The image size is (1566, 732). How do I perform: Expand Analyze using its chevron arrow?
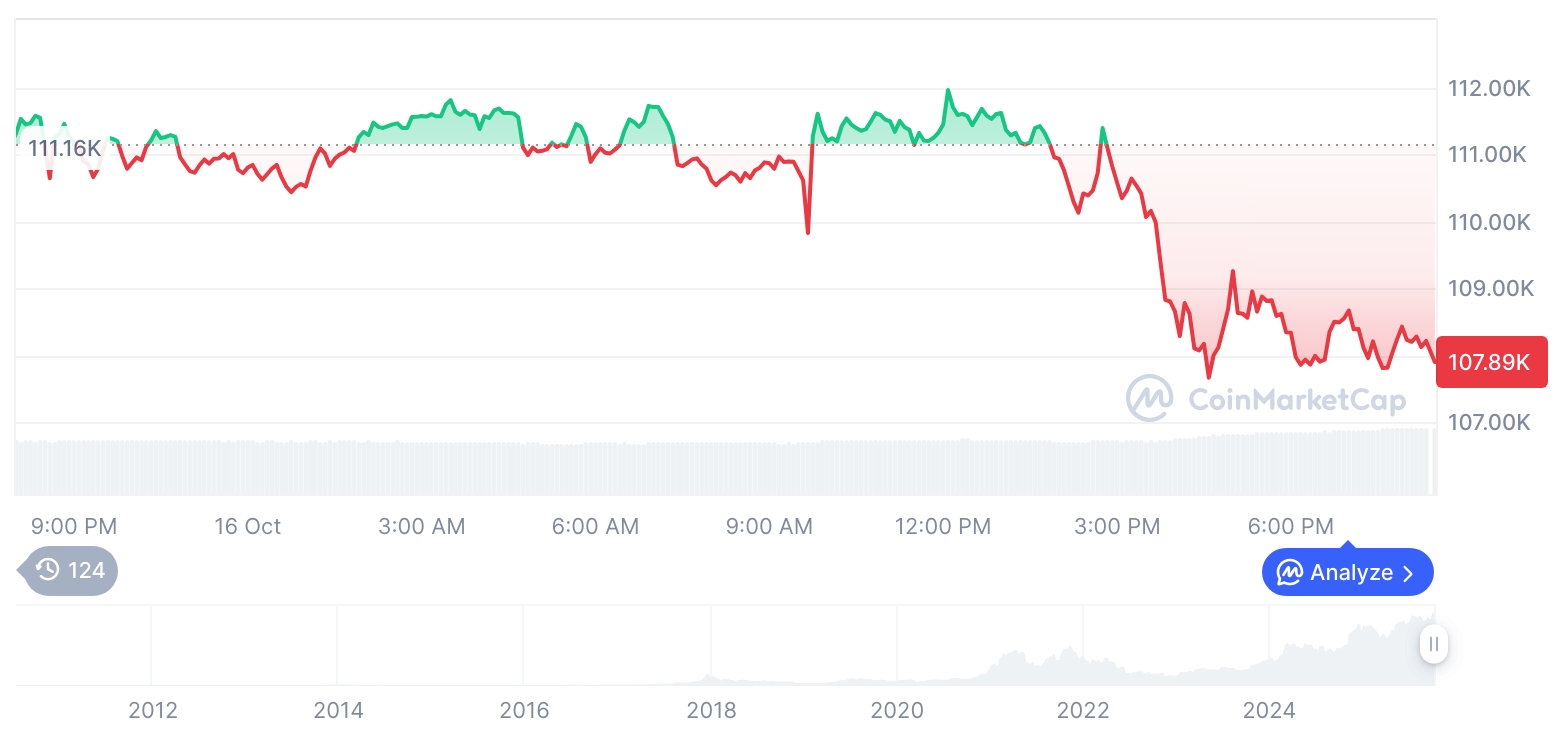pyautogui.click(x=1408, y=573)
